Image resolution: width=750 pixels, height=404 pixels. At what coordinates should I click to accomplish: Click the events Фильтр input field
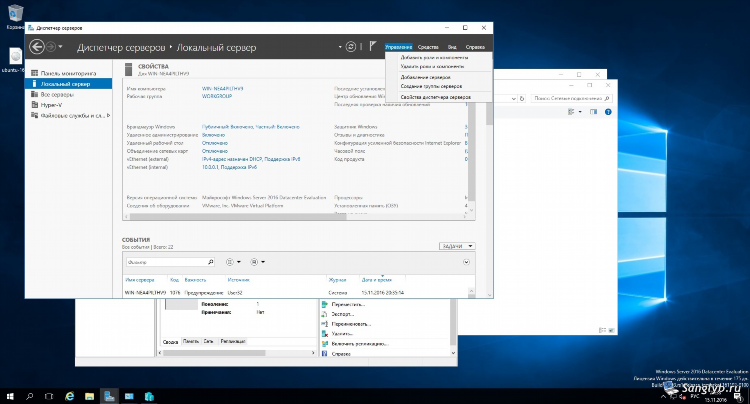pyautogui.click(x=166, y=262)
